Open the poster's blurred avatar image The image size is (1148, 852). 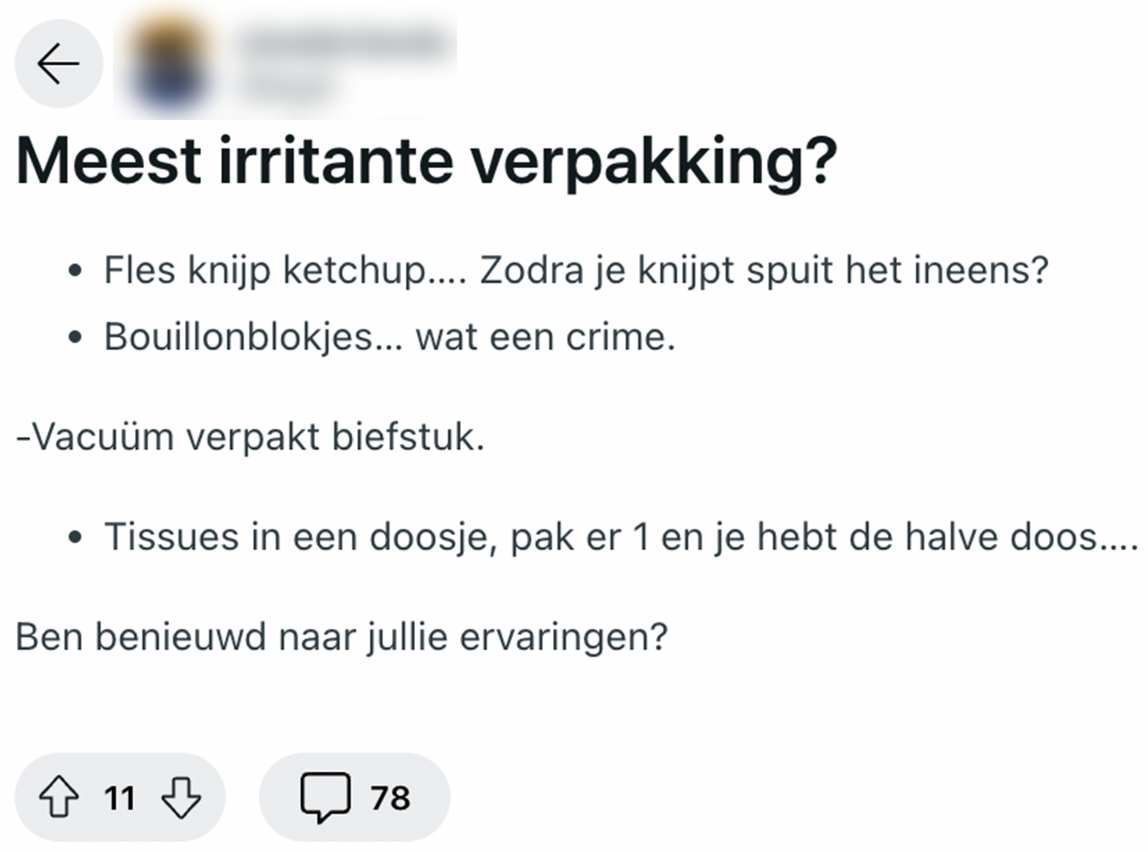click(x=170, y=63)
